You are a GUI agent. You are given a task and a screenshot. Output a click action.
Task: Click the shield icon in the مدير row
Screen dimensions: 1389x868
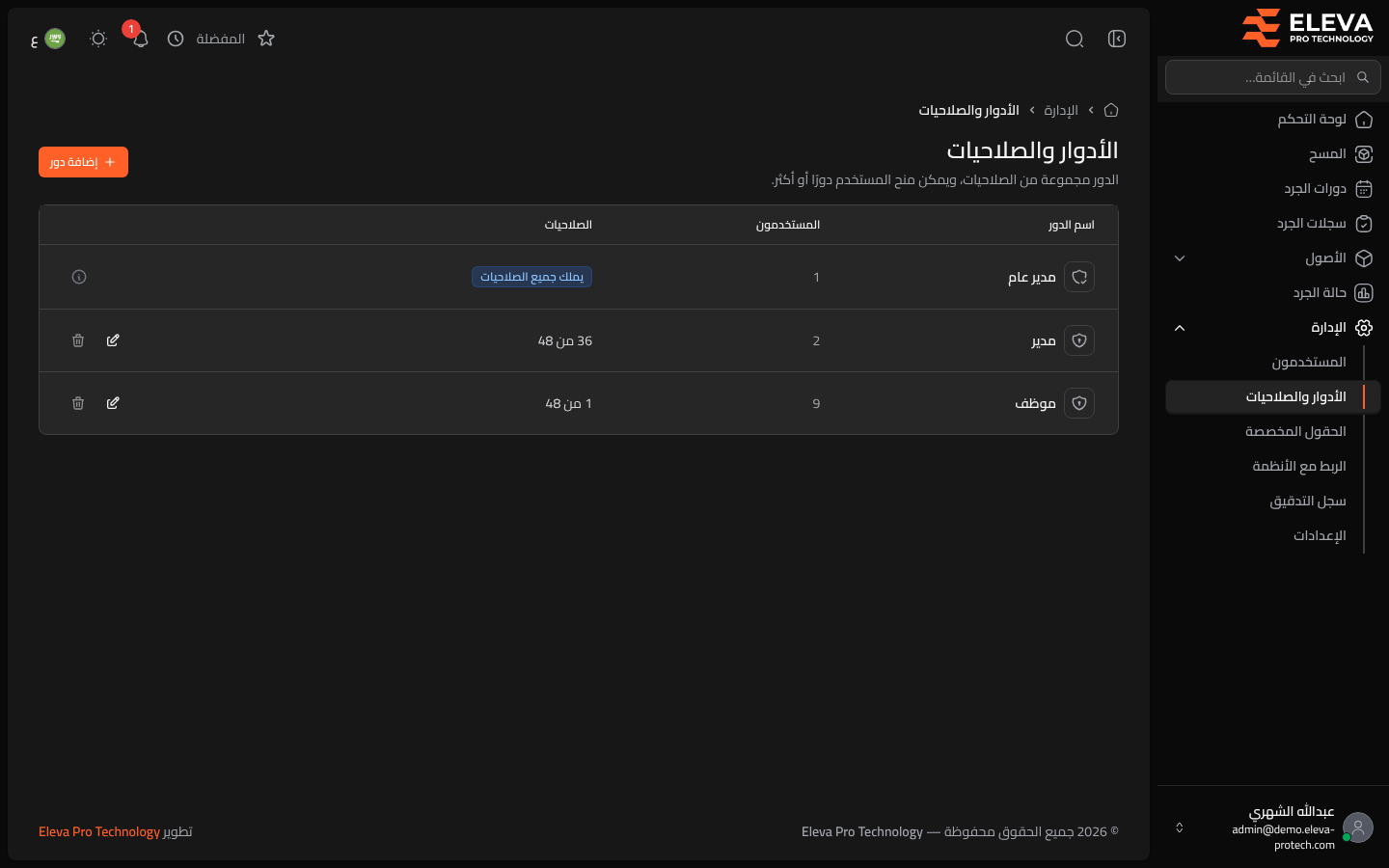(x=1079, y=340)
